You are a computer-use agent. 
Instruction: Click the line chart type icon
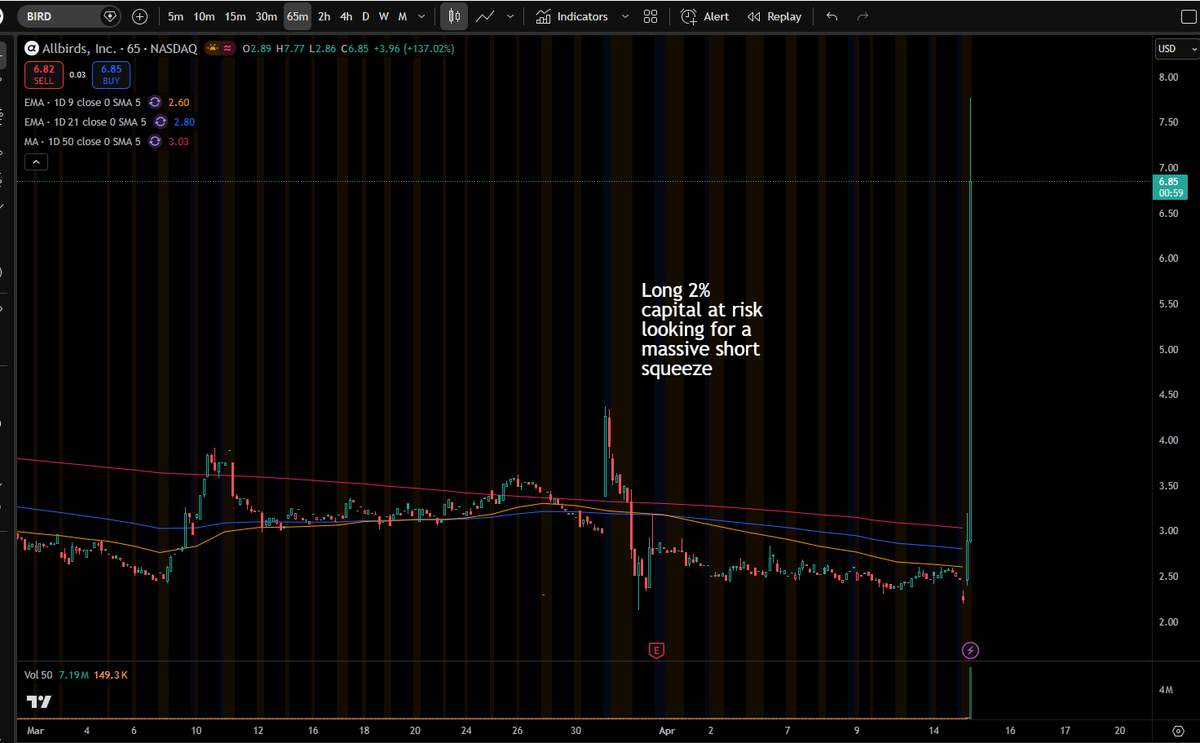tap(485, 16)
